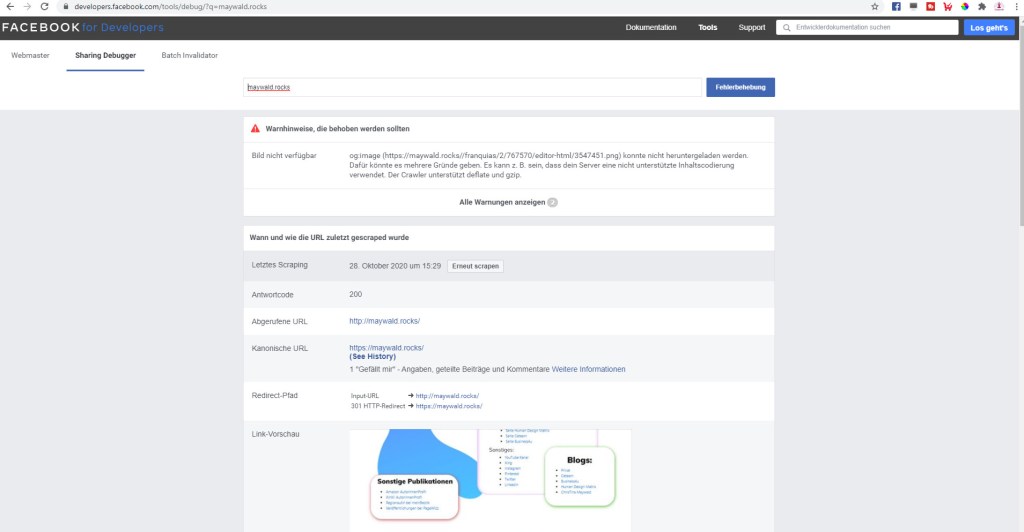This screenshot has height=532, width=1024.
Task: Switch to the Batch Invalidator tab
Action: click(189, 55)
